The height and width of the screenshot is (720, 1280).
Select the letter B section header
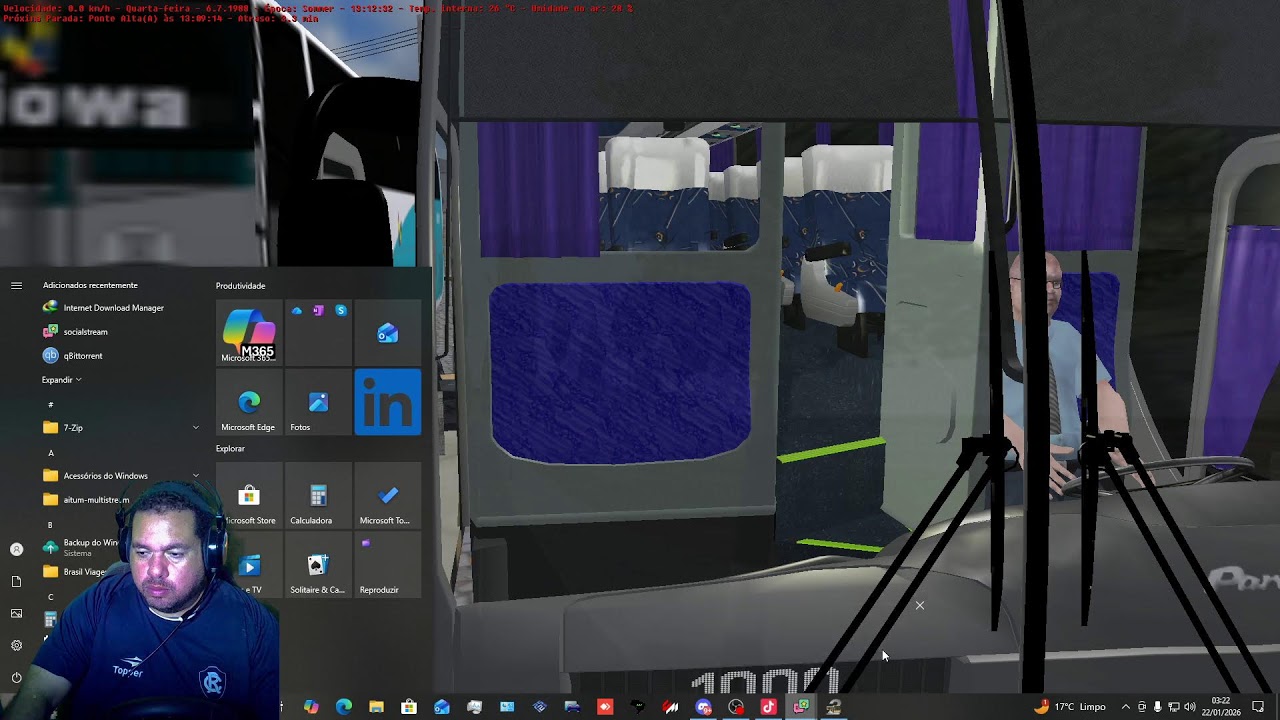(x=50, y=525)
